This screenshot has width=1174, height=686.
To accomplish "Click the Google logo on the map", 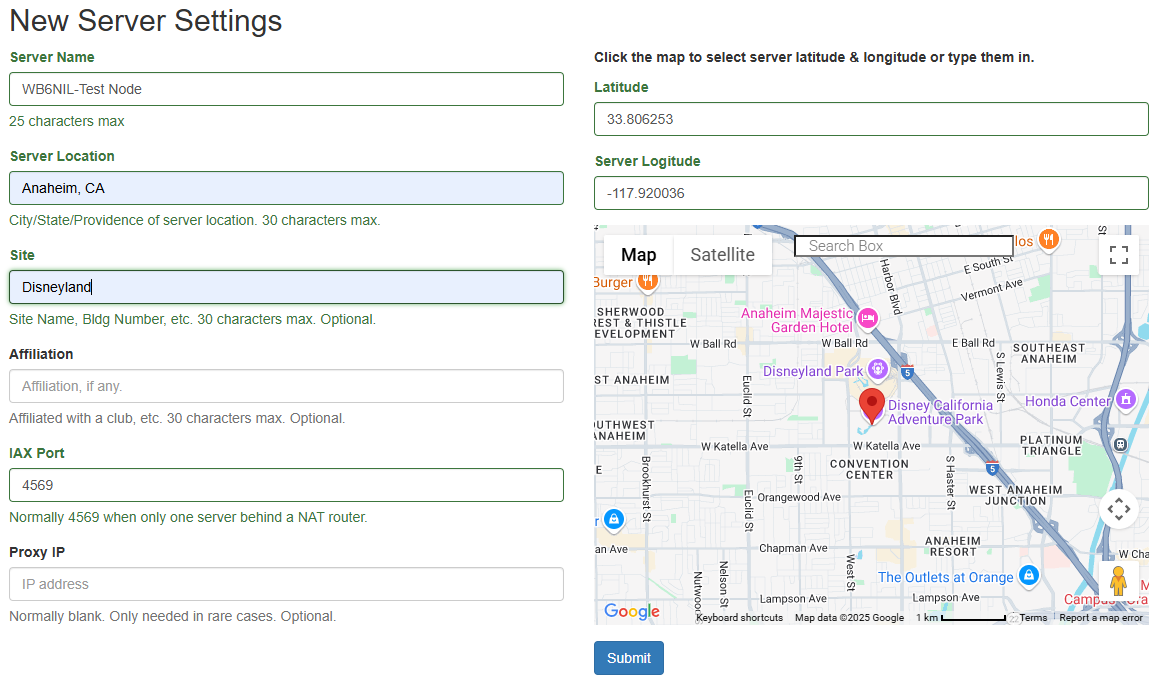I will click(632, 611).
